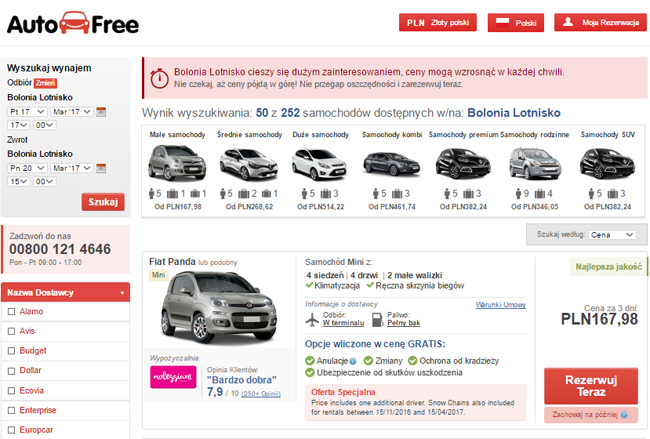
Task: Open Moja Rezerwacja
Action: [x=600, y=22]
